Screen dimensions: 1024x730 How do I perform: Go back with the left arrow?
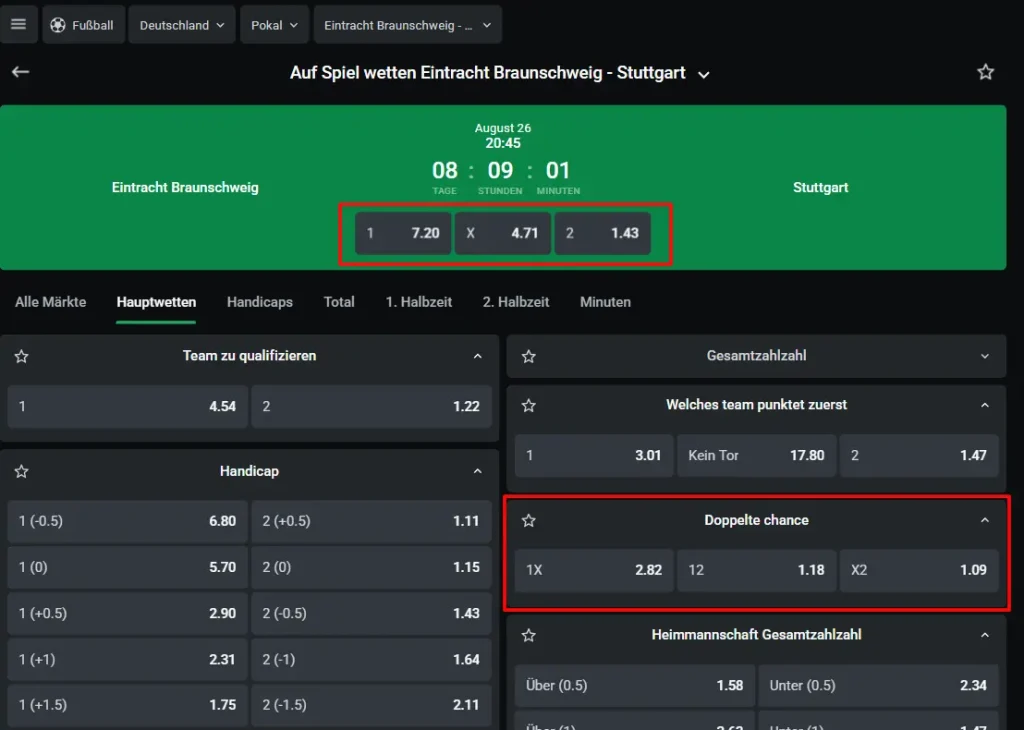pyautogui.click(x=20, y=72)
